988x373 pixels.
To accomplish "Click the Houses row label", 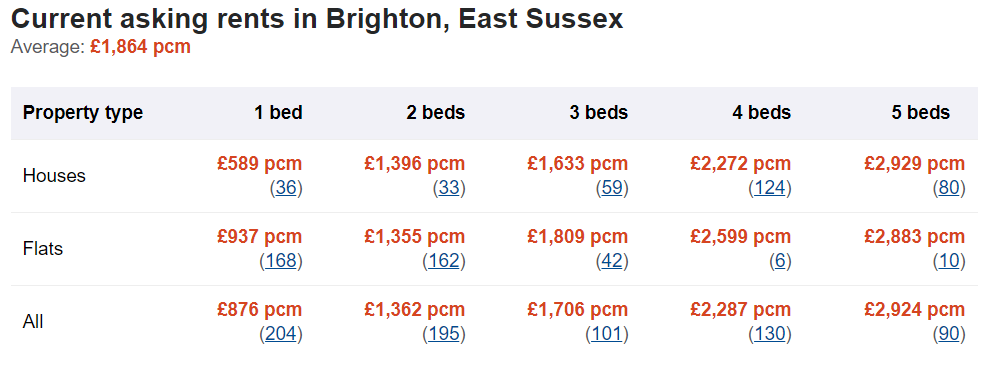I will (x=54, y=176).
